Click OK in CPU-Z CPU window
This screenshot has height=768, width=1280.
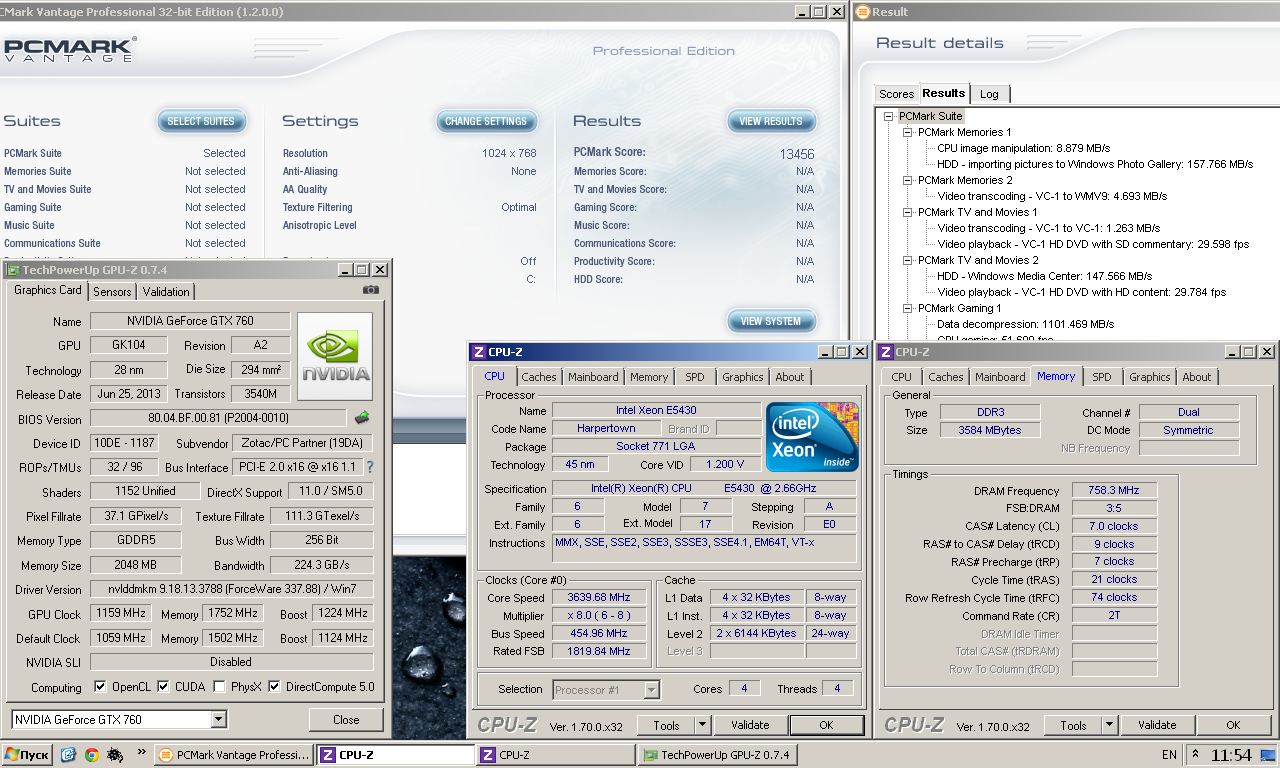[826, 726]
